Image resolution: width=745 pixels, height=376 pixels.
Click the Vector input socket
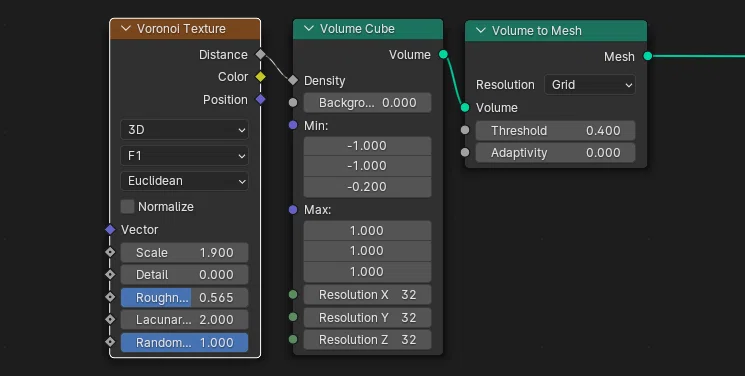[110, 230]
